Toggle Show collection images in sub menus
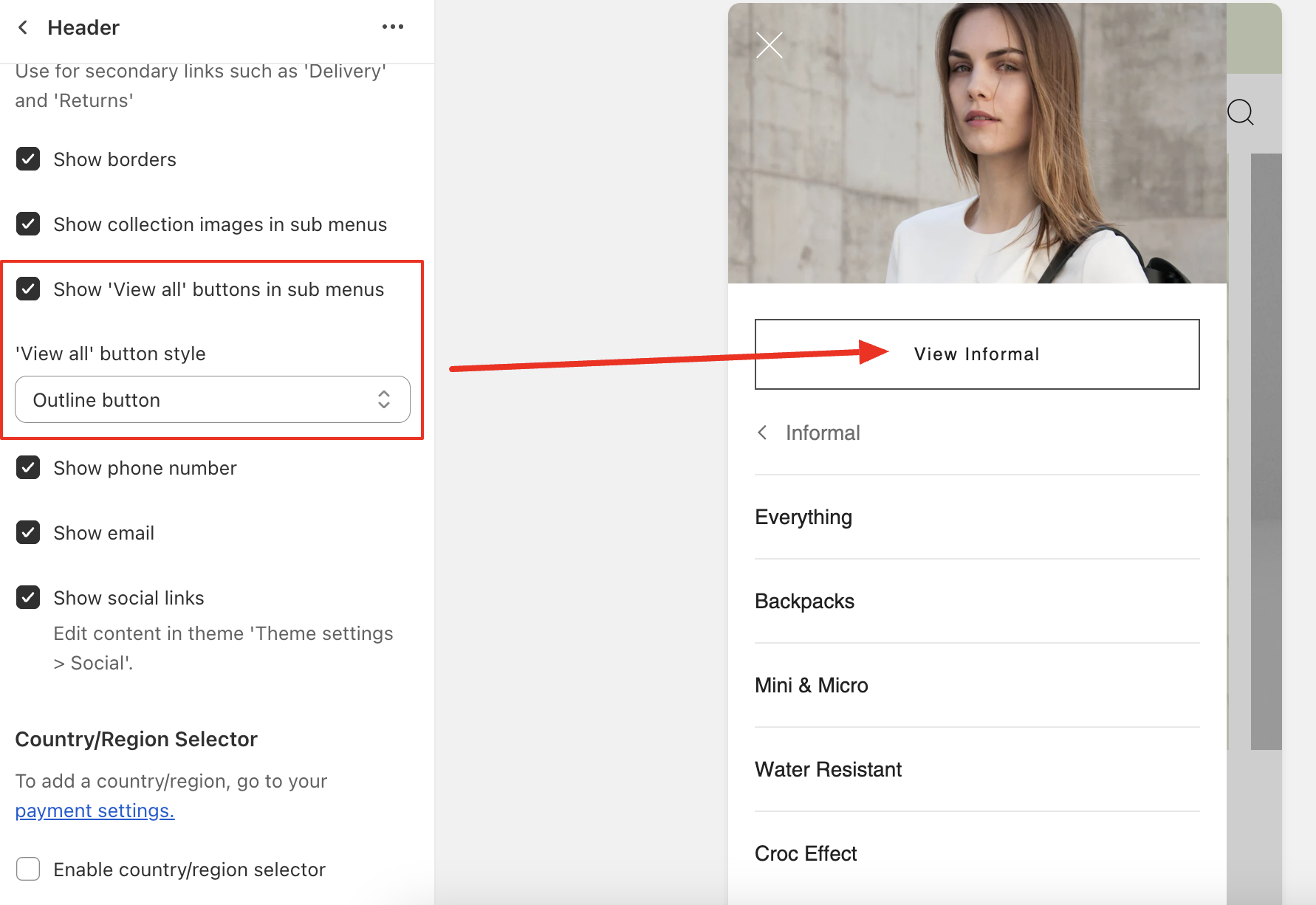1316x905 pixels. tap(28, 224)
